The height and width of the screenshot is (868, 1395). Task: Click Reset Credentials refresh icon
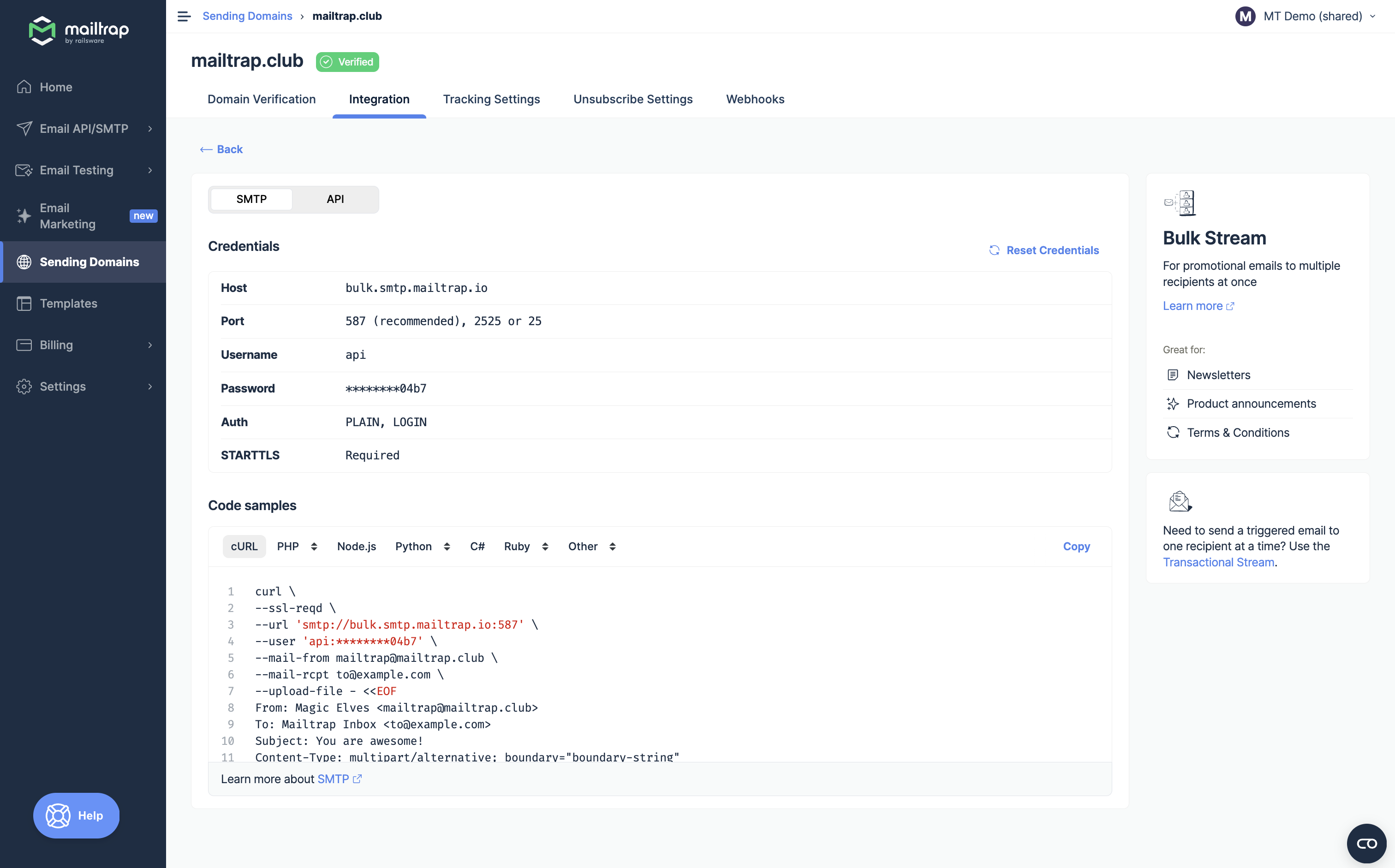(x=994, y=250)
